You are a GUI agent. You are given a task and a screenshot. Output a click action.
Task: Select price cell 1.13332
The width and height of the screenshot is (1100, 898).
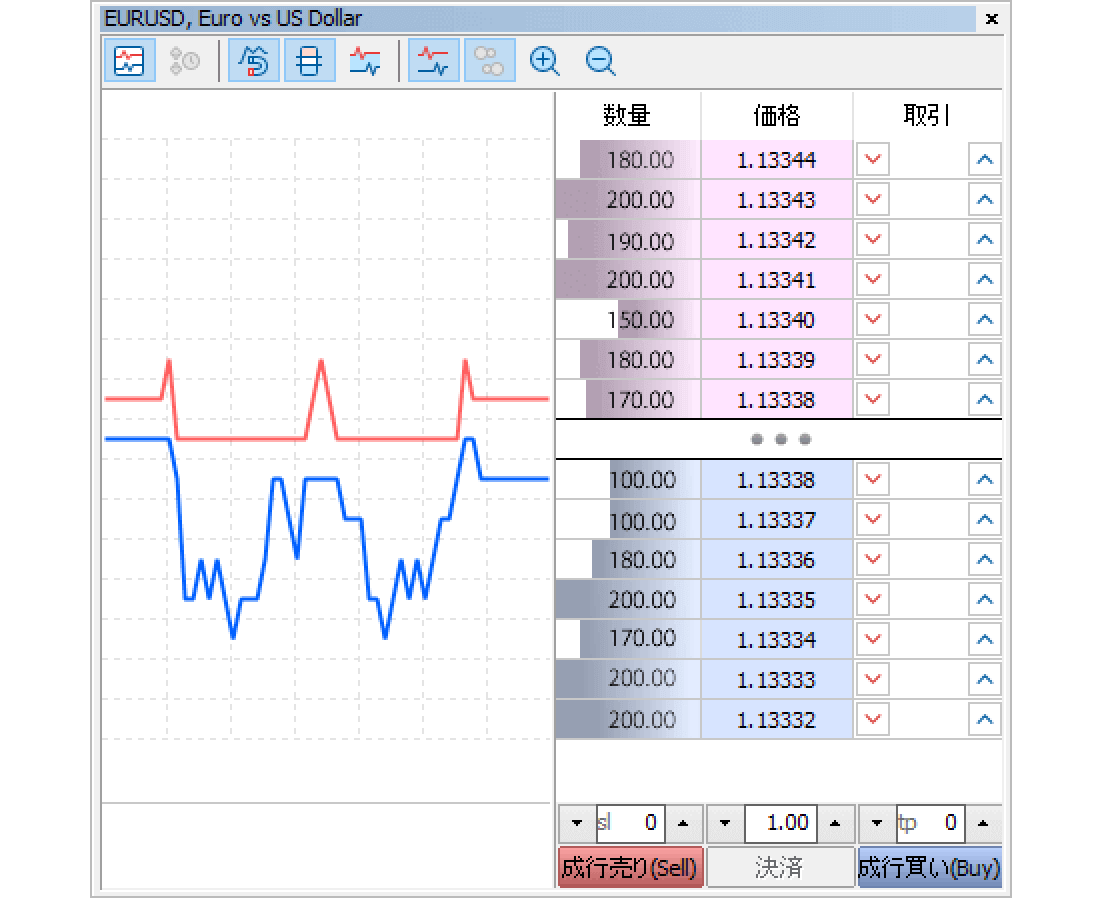pos(777,720)
